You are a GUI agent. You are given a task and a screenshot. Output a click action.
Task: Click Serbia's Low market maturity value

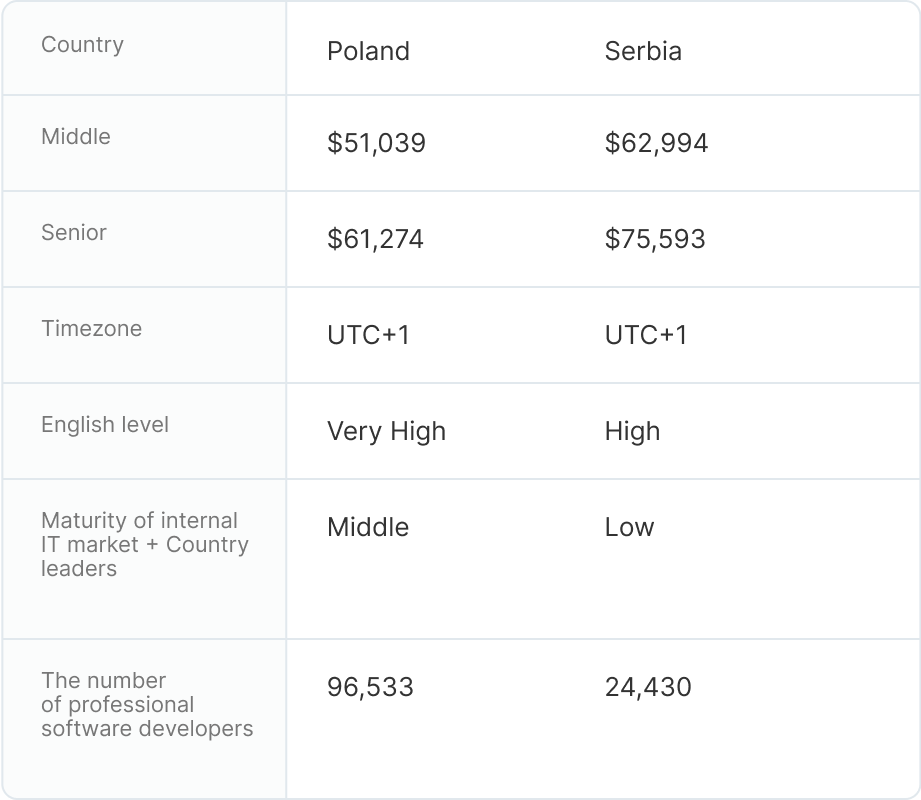pyautogui.click(x=629, y=527)
